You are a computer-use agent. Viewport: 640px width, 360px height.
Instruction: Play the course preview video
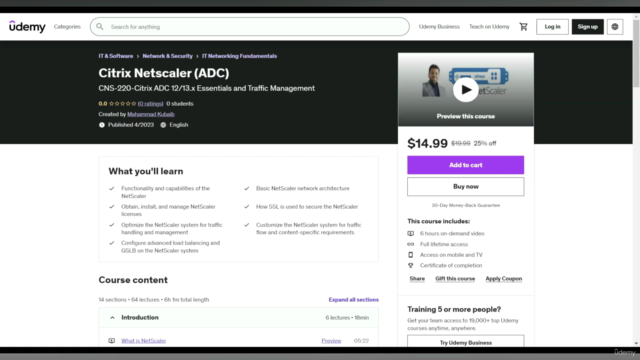click(465, 90)
